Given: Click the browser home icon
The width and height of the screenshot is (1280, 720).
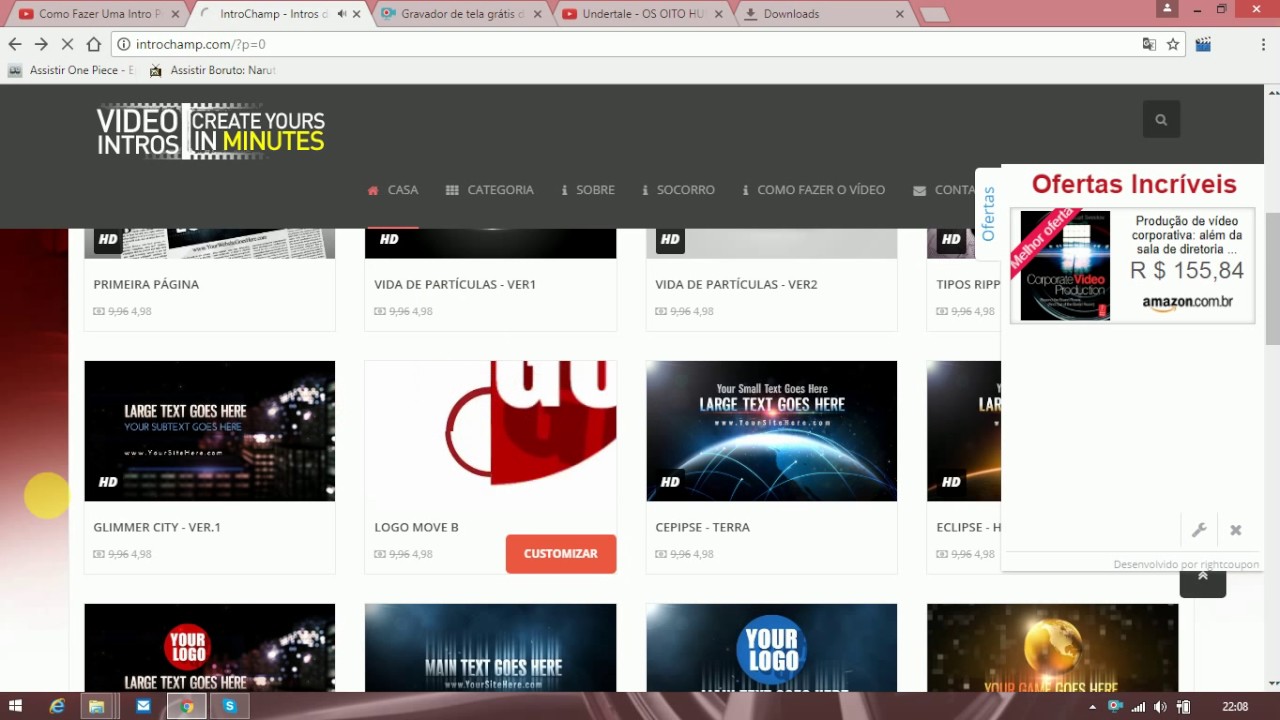Looking at the screenshot, I should 94,44.
